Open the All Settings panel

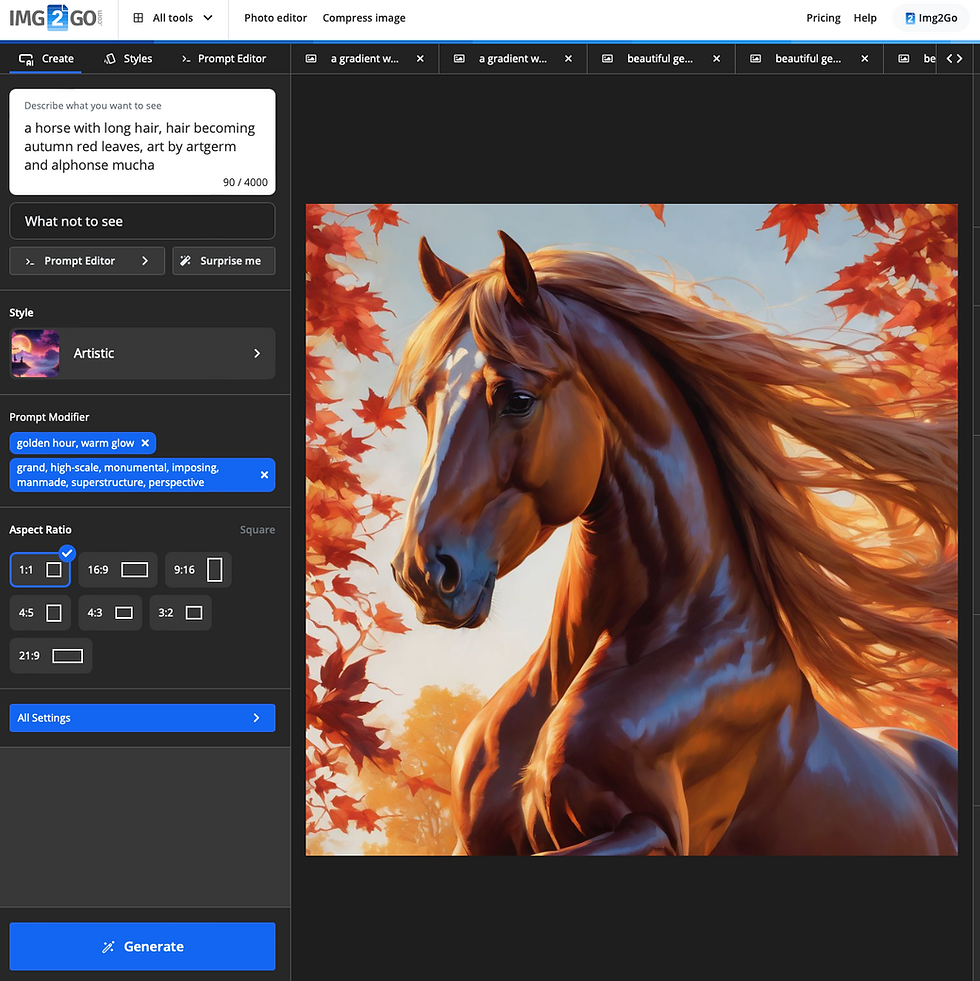(x=142, y=717)
